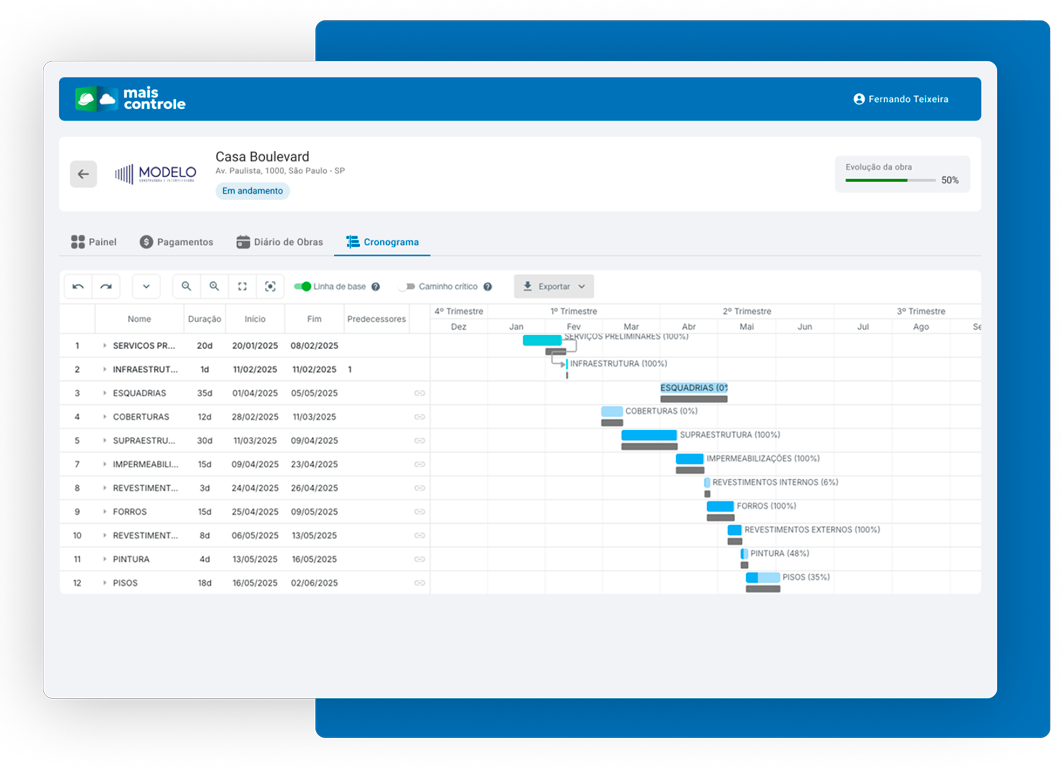Screen dimensions: 1063x768
Task: Click the link icon in the ESQUADRIAS row
Action: point(419,393)
